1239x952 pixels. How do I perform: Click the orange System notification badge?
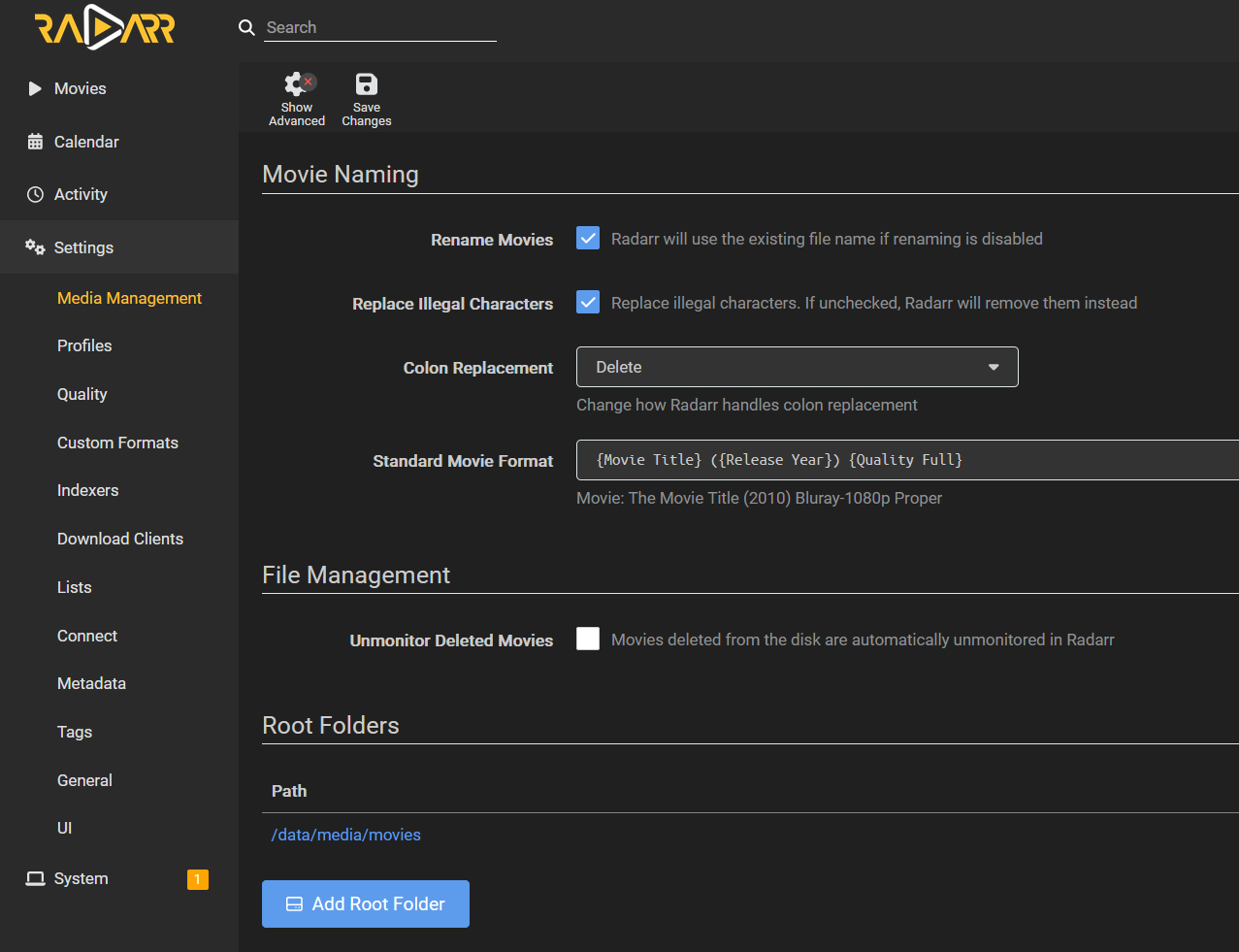point(197,879)
